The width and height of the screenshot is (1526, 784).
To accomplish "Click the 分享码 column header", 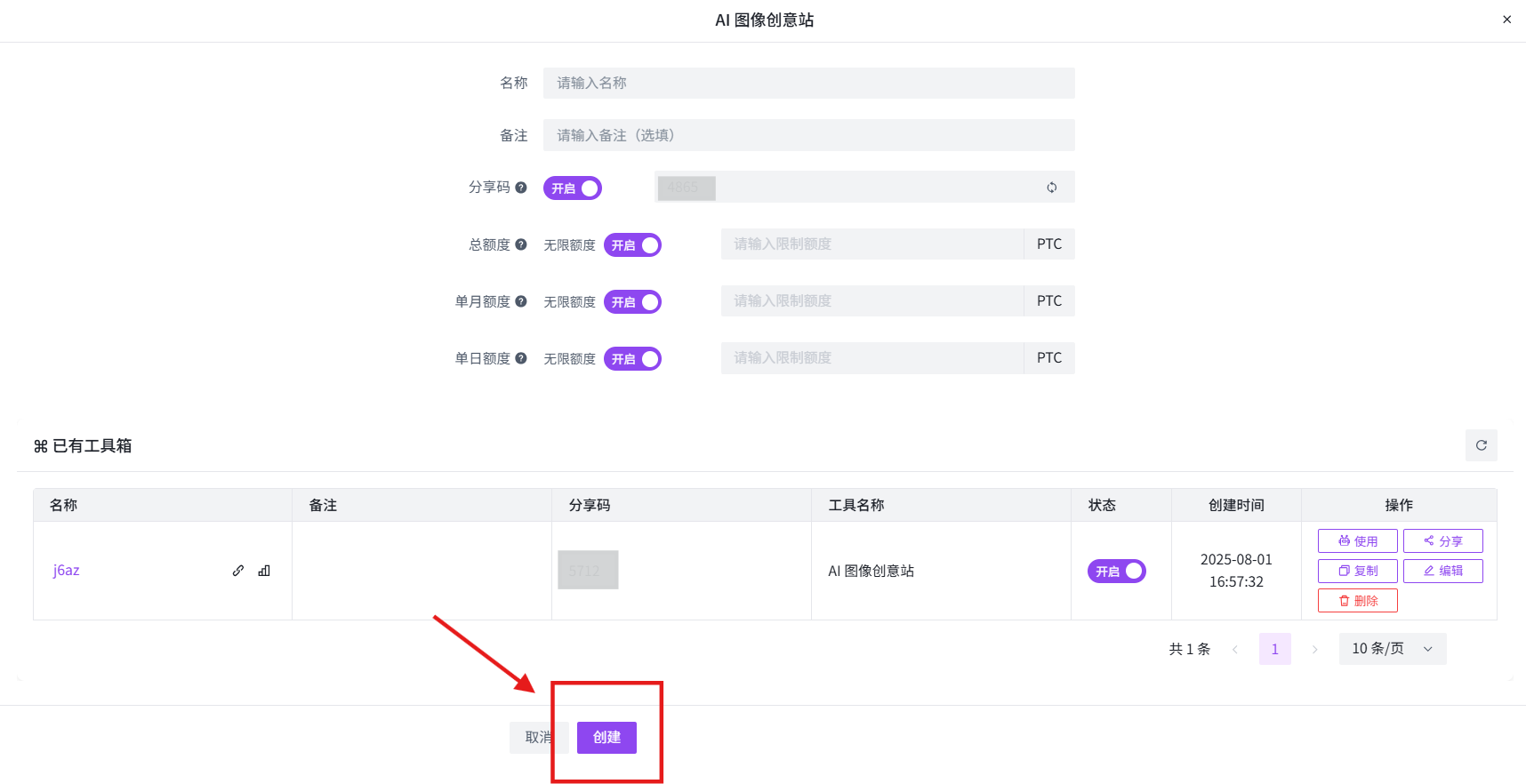I will point(681,505).
